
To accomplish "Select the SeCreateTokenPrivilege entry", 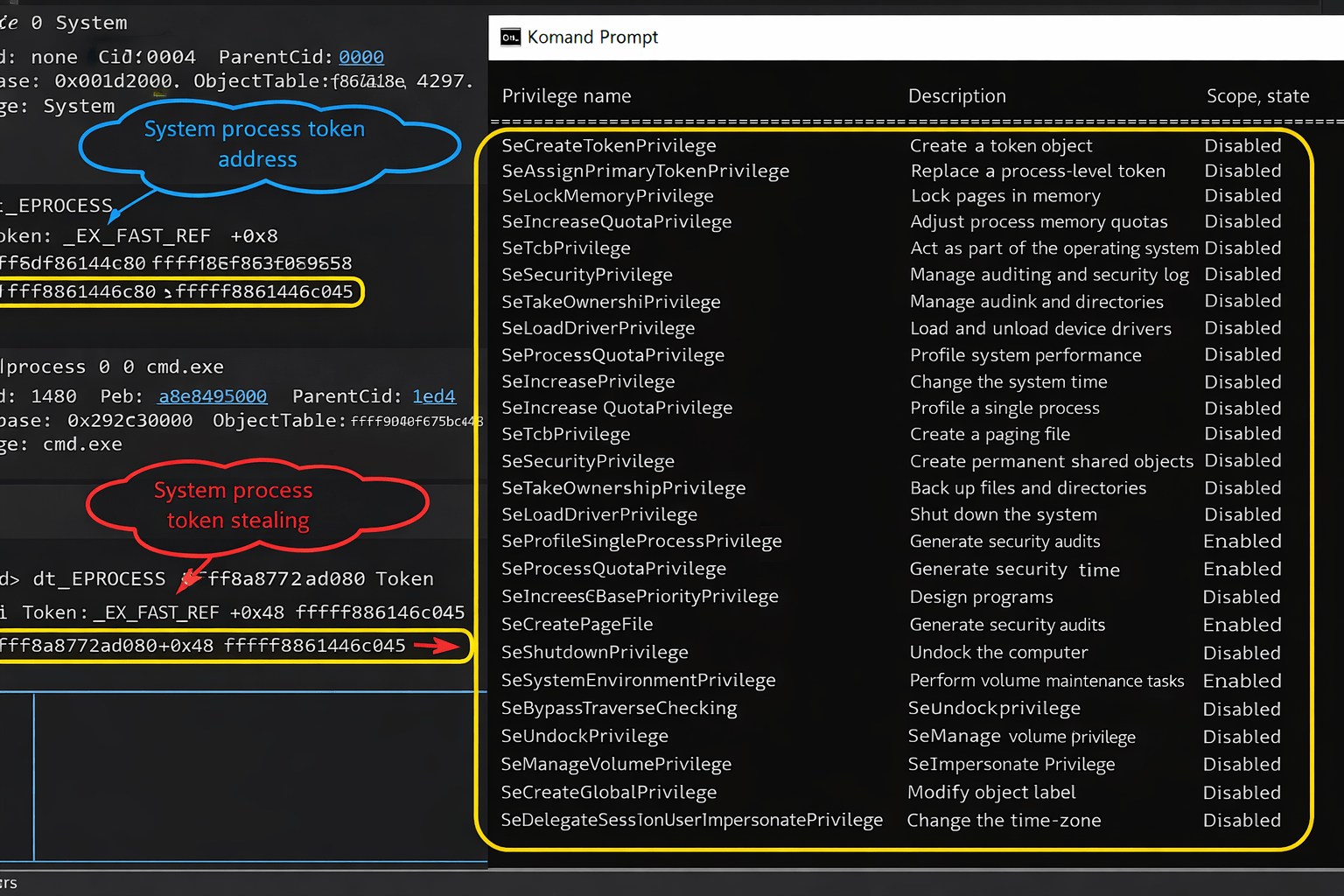I will click(x=609, y=146).
